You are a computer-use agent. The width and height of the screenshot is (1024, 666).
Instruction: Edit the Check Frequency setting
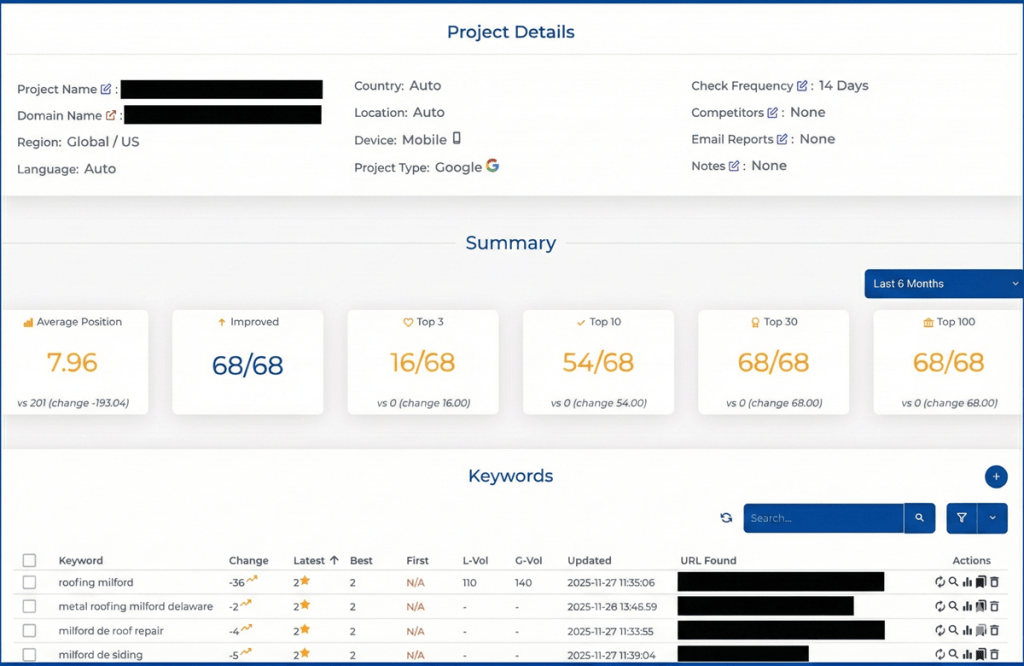[802, 86]
